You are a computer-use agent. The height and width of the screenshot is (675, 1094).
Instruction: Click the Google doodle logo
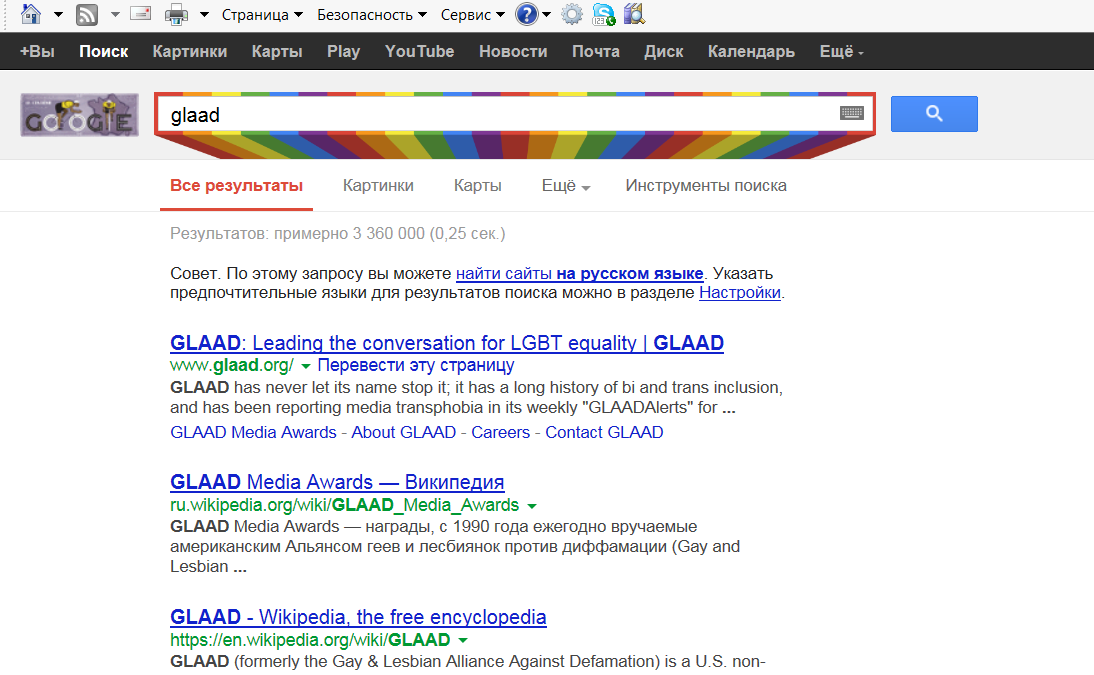click(x=80, y=114)
